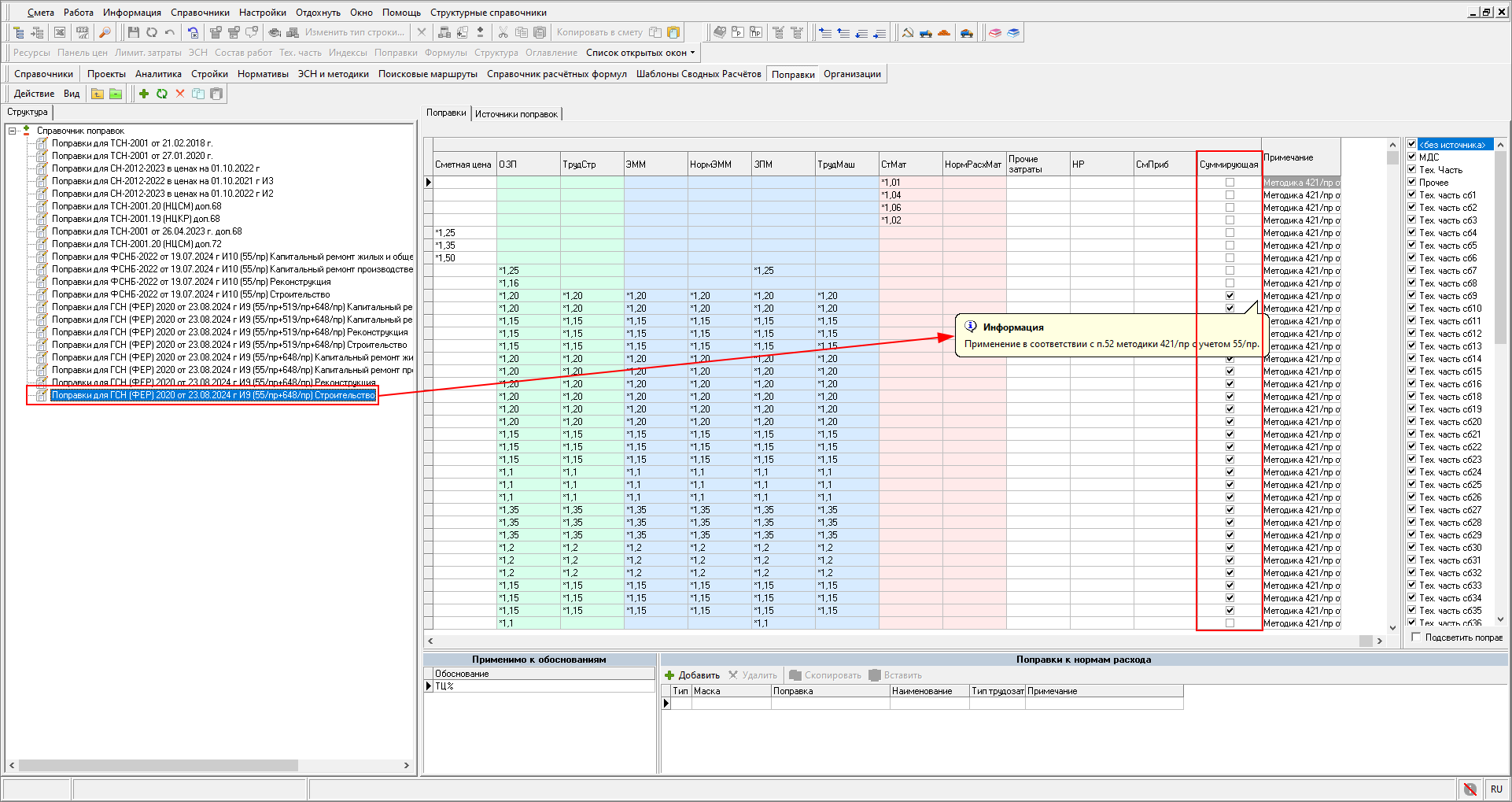
Task: Click the Скопировать button
Action: pos(825,675)
